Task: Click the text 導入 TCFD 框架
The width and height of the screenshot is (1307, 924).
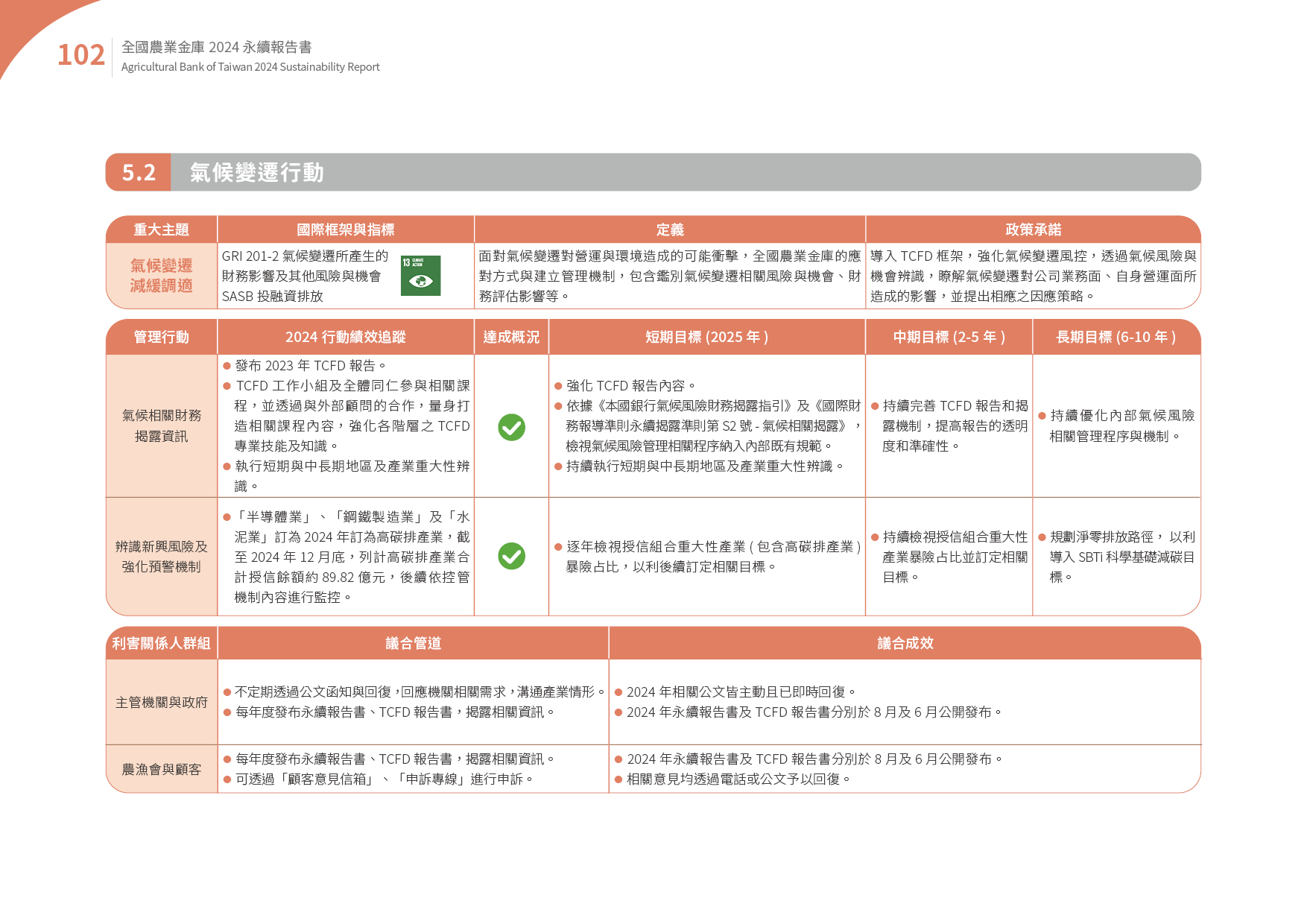Action: 917,256
